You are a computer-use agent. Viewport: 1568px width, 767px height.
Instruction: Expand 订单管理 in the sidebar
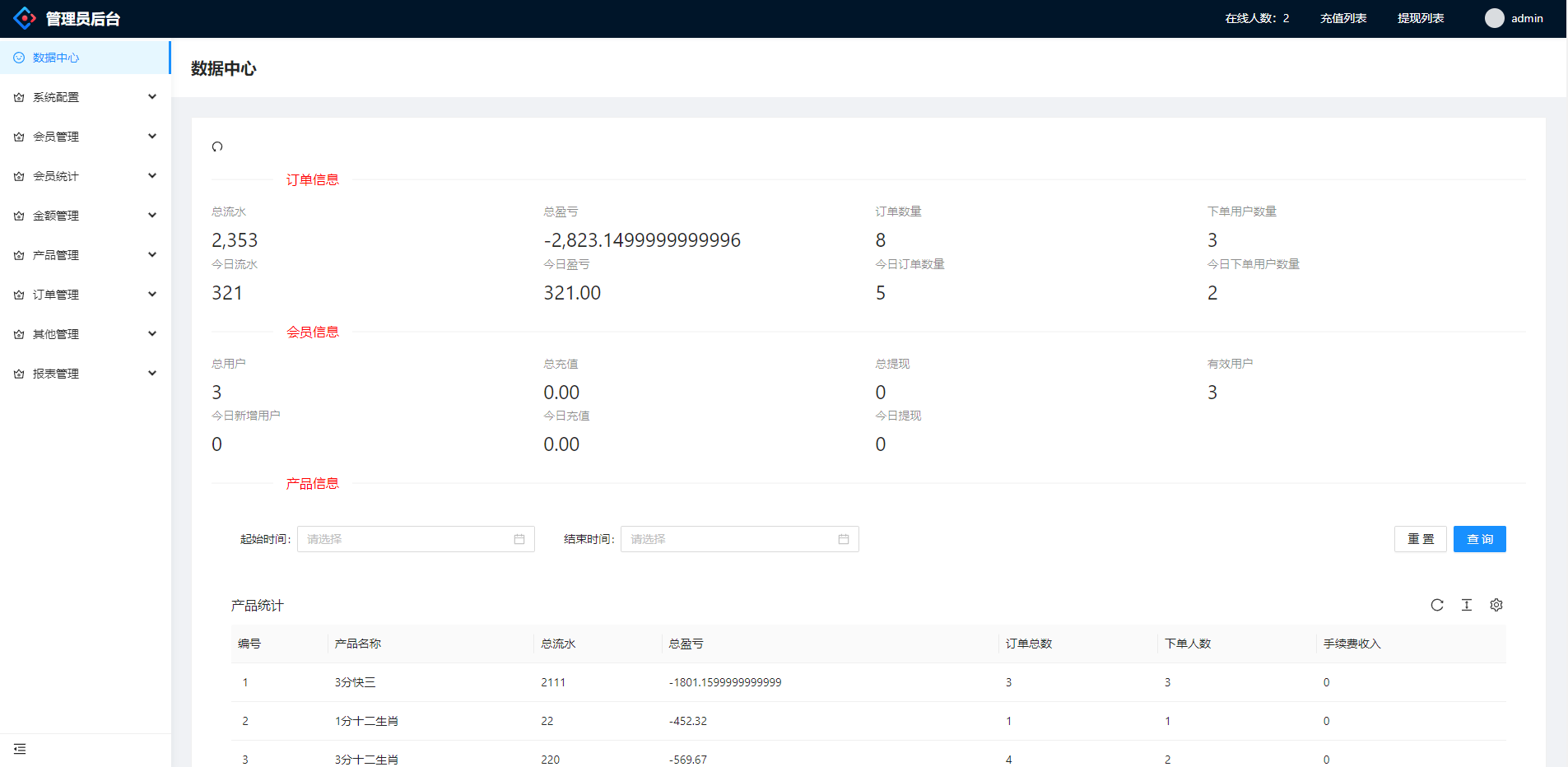click(85, 295)
